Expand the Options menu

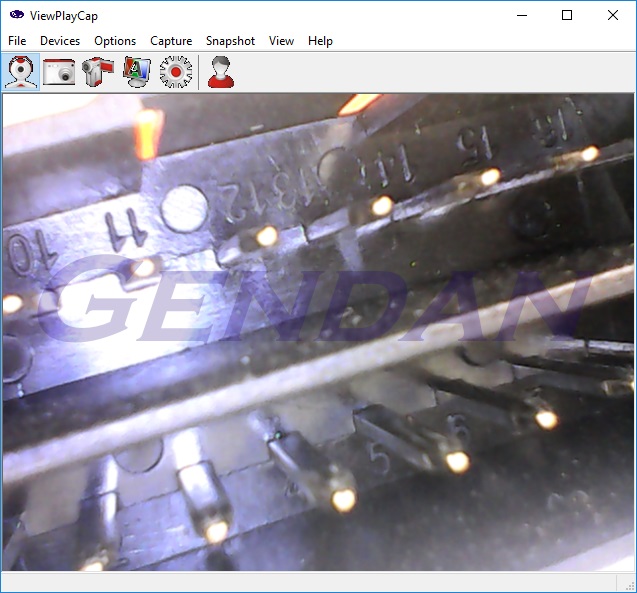tap(115, 41)
